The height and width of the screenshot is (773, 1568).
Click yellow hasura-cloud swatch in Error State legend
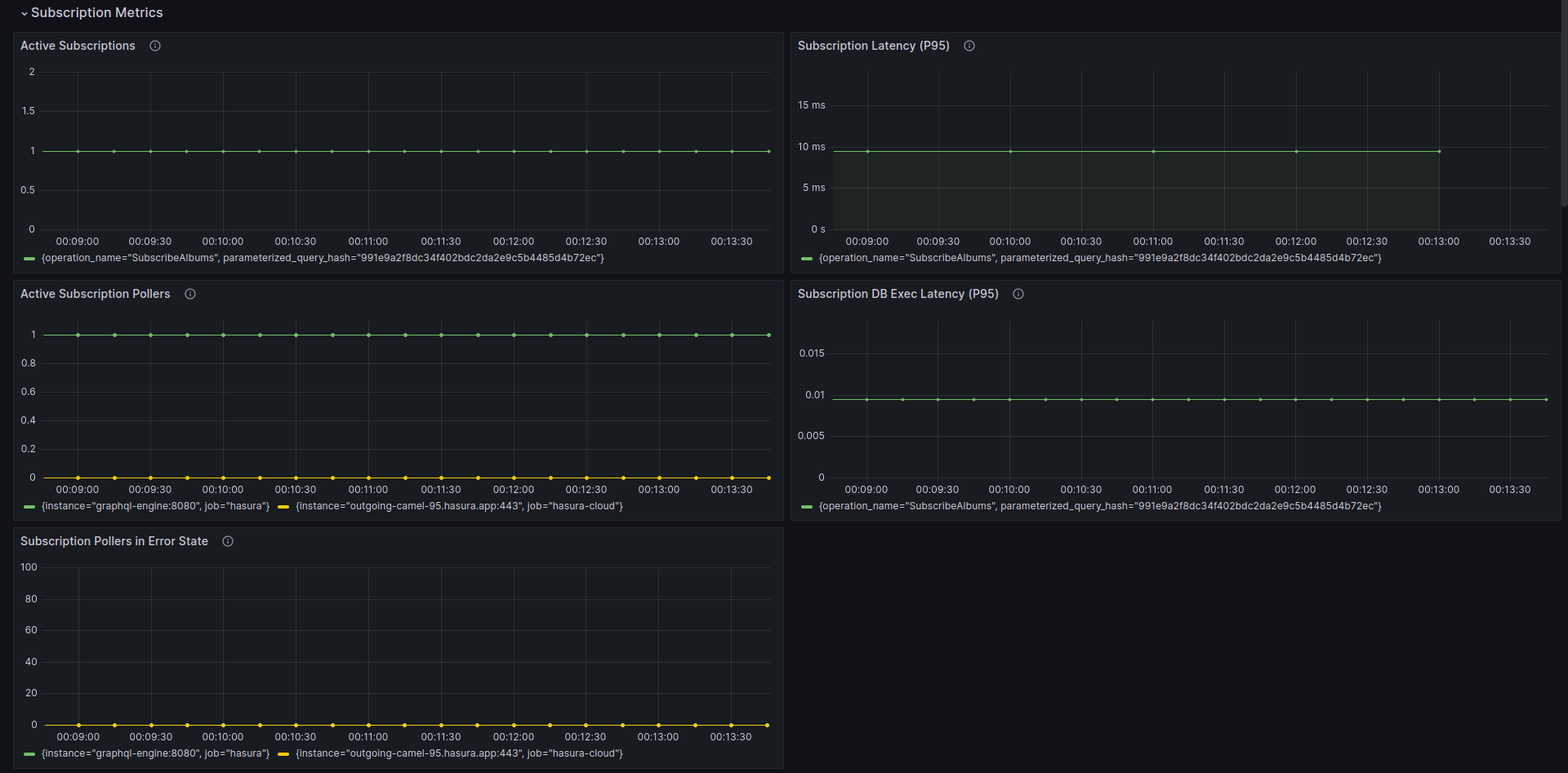[283, 754]
